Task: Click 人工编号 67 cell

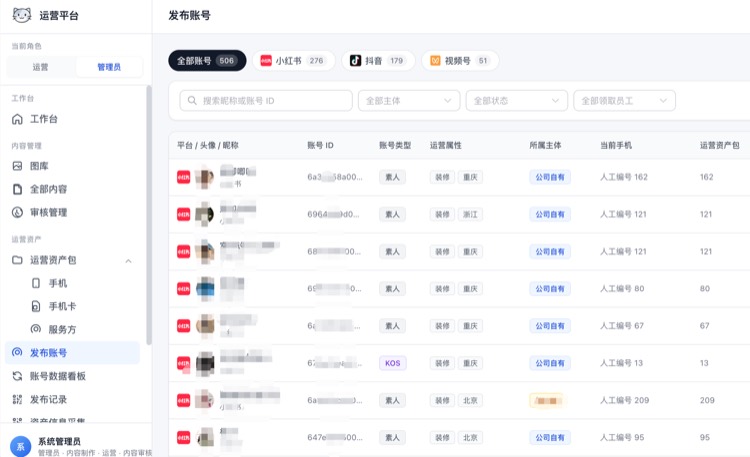Action: (x=622, y=326)
